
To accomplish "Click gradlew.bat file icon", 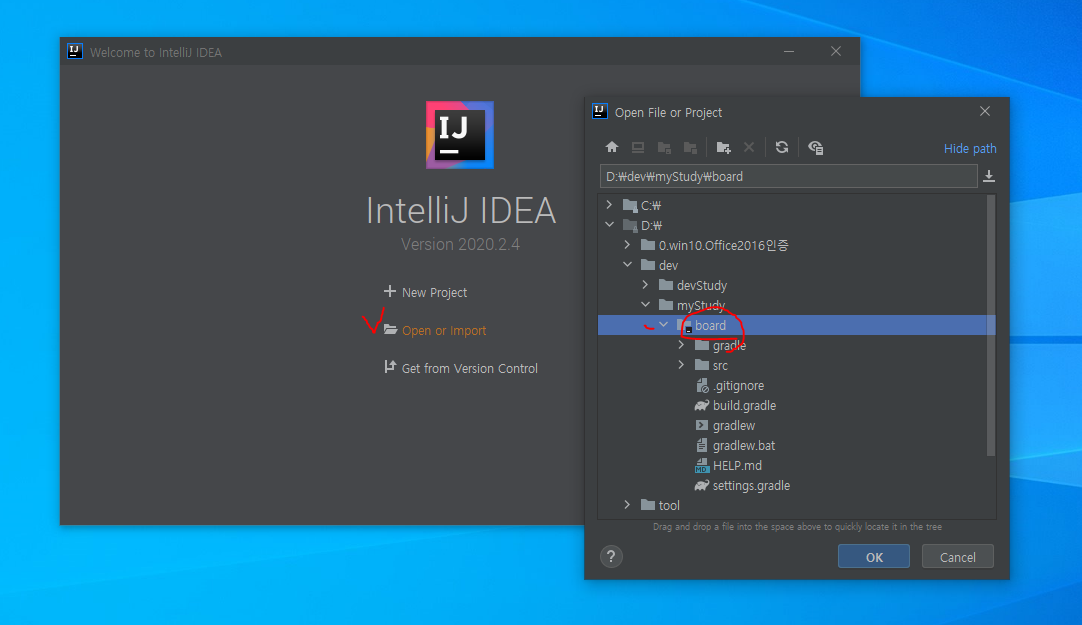I will pos(702,446).
